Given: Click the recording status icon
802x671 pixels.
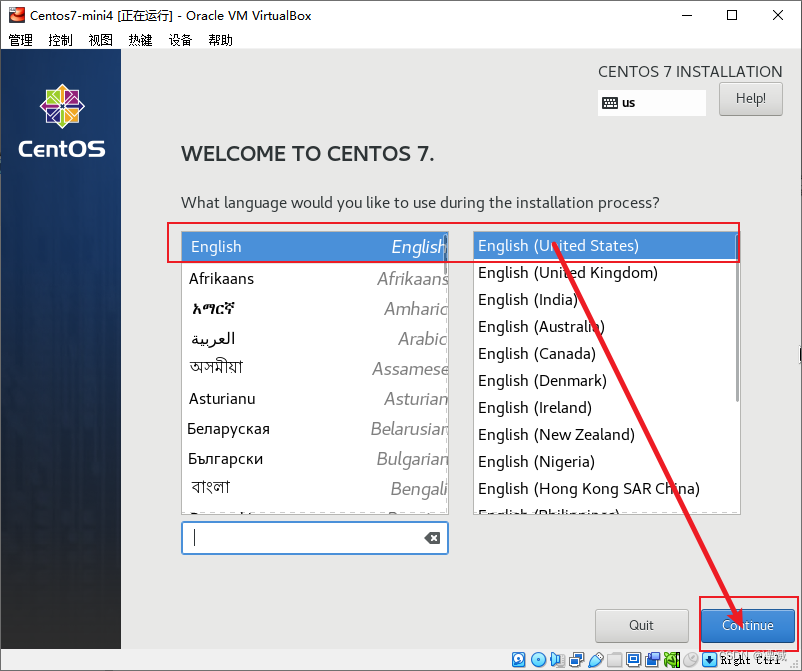Looking at the screenshot, I should (x=652, y=660).
